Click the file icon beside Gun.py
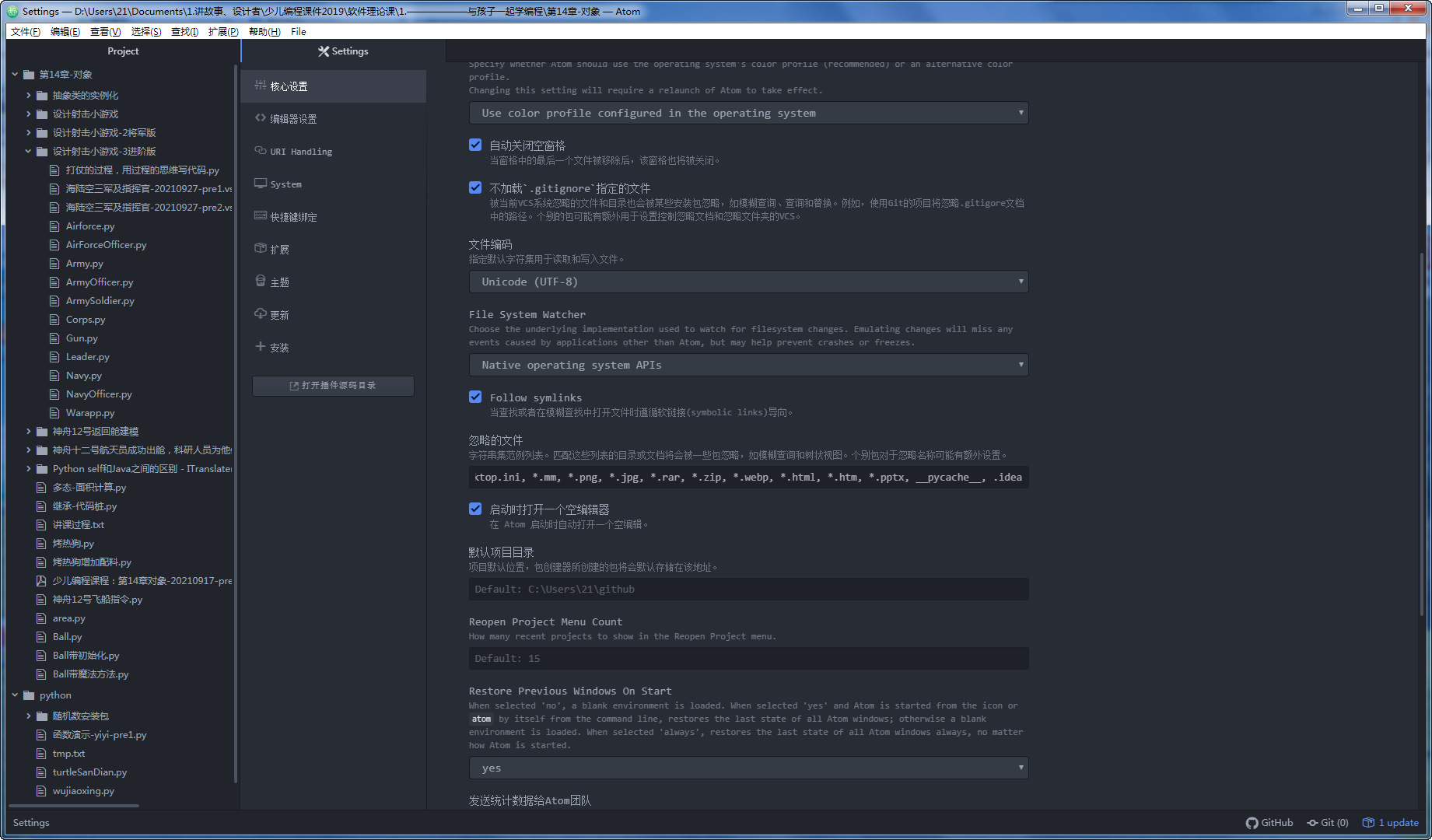 click(54, 338)
